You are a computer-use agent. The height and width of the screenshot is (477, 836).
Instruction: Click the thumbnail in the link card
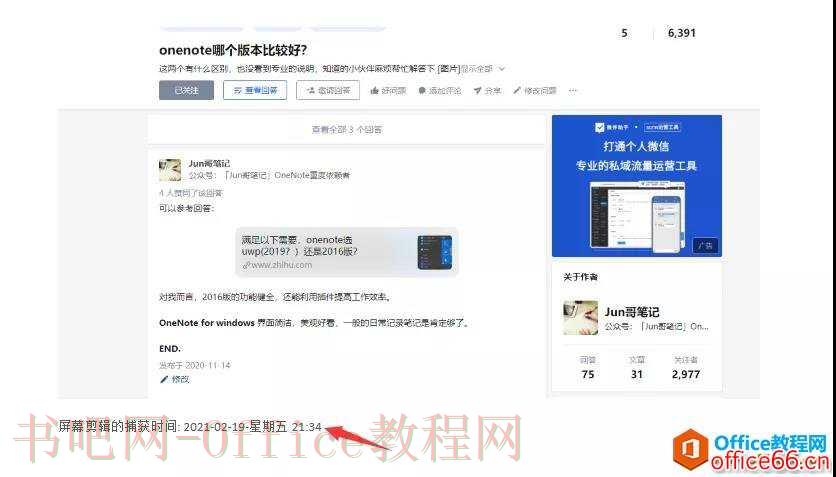click(435, 252)
